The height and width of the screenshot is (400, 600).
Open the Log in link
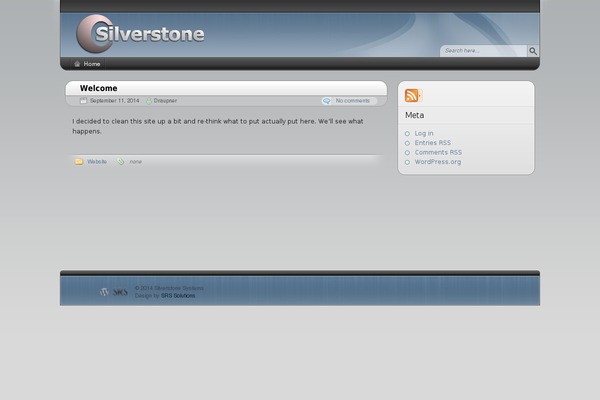pos(424,133)
